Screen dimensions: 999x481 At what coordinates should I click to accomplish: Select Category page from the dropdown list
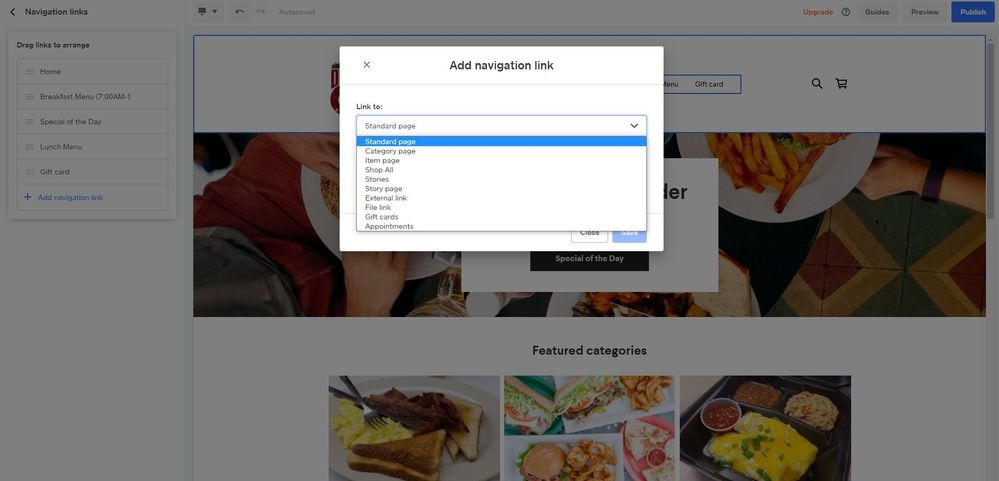(x=390, y=151)
